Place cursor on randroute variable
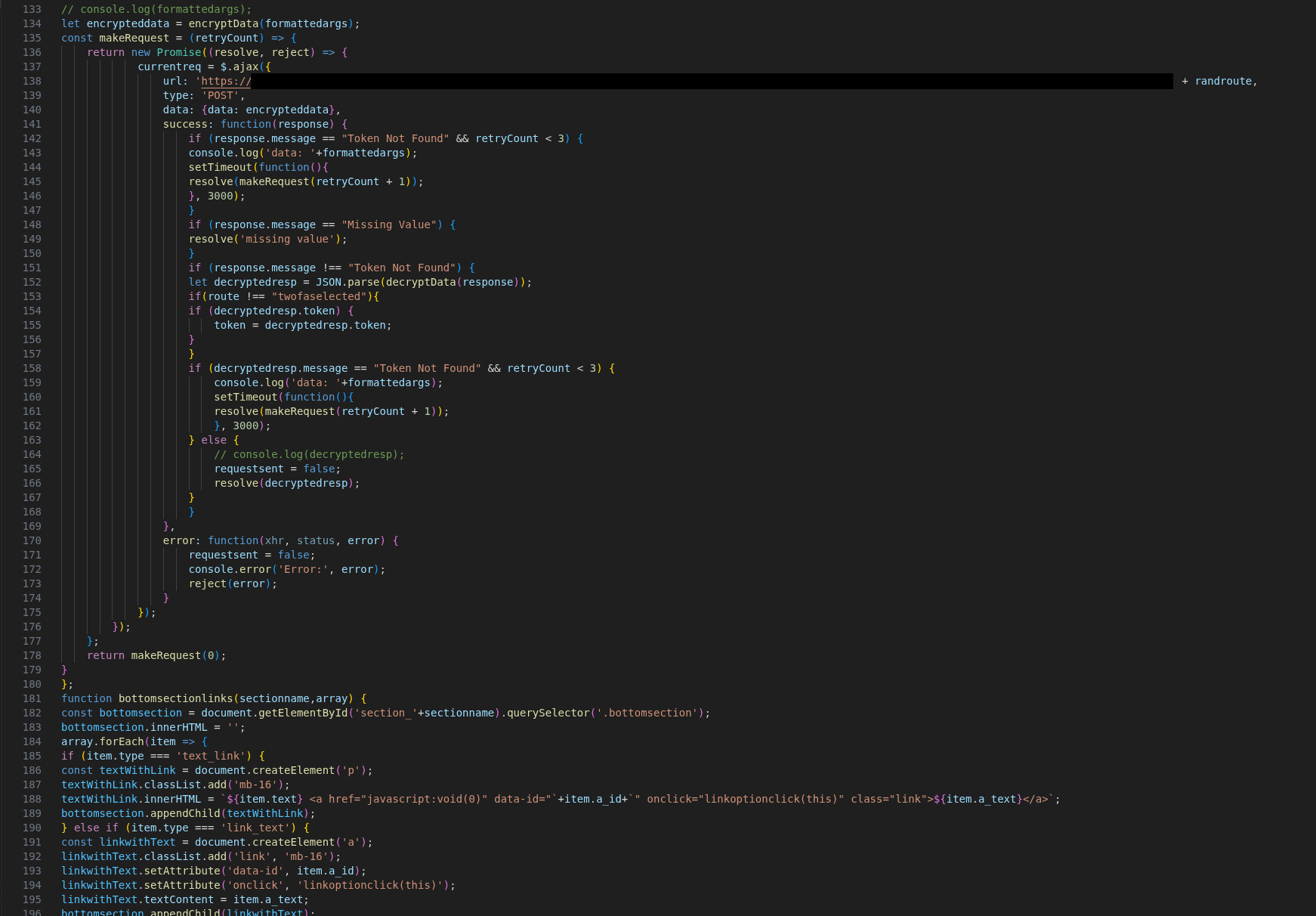This screenshot has height=916, width=1316. [1223, 82]
